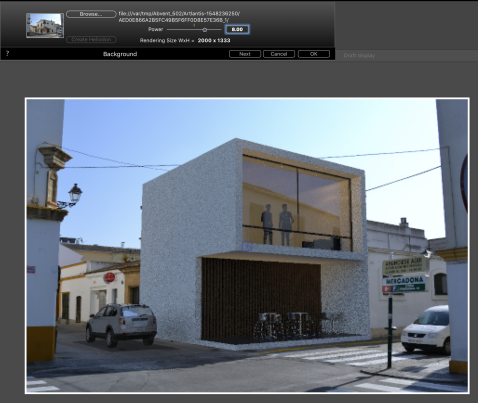Adjust the Power slider handle
This screenshot has height=403, width=478.
tap(205, 30)
